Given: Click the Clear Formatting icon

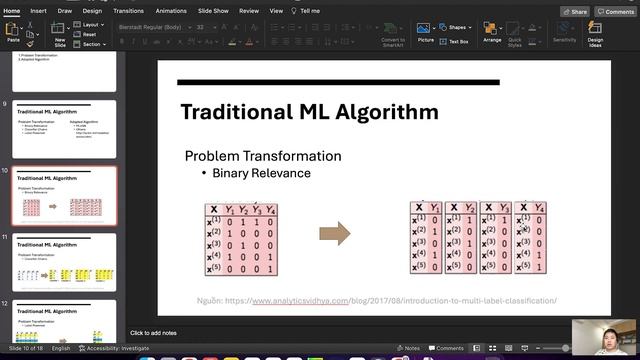Looking at the screenshot, I should 254,27.
